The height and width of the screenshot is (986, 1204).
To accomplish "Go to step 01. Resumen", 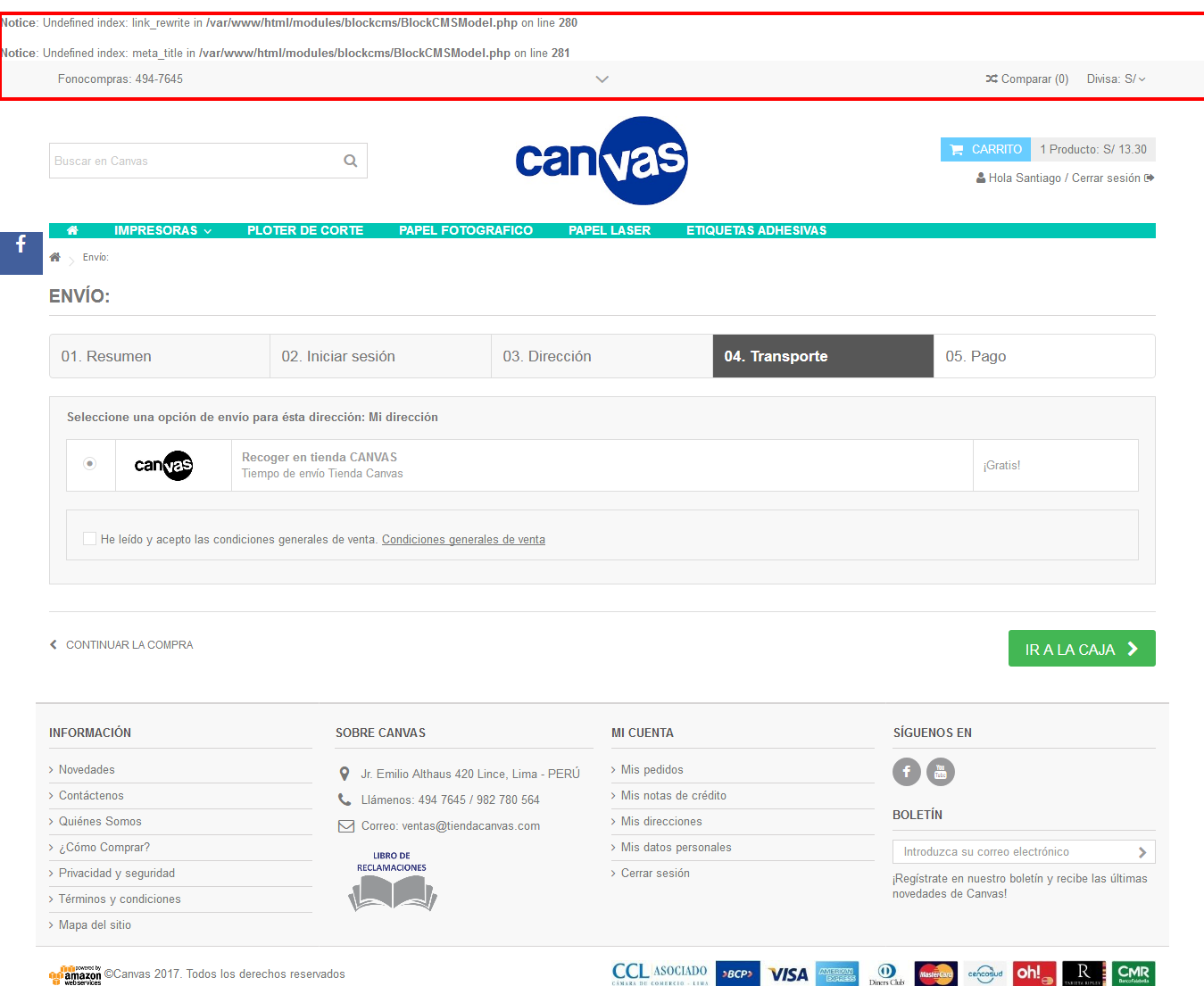I will tap(160, 356).
